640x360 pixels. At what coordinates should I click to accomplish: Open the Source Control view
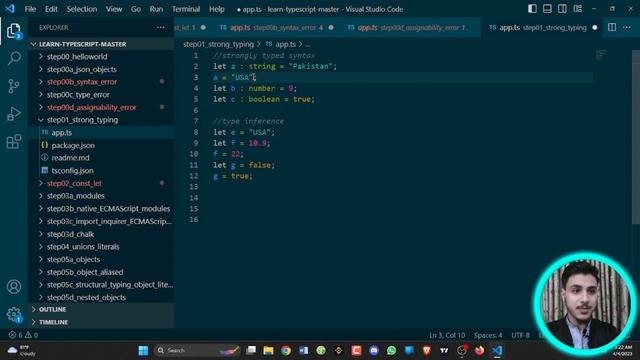click(13, 86)
